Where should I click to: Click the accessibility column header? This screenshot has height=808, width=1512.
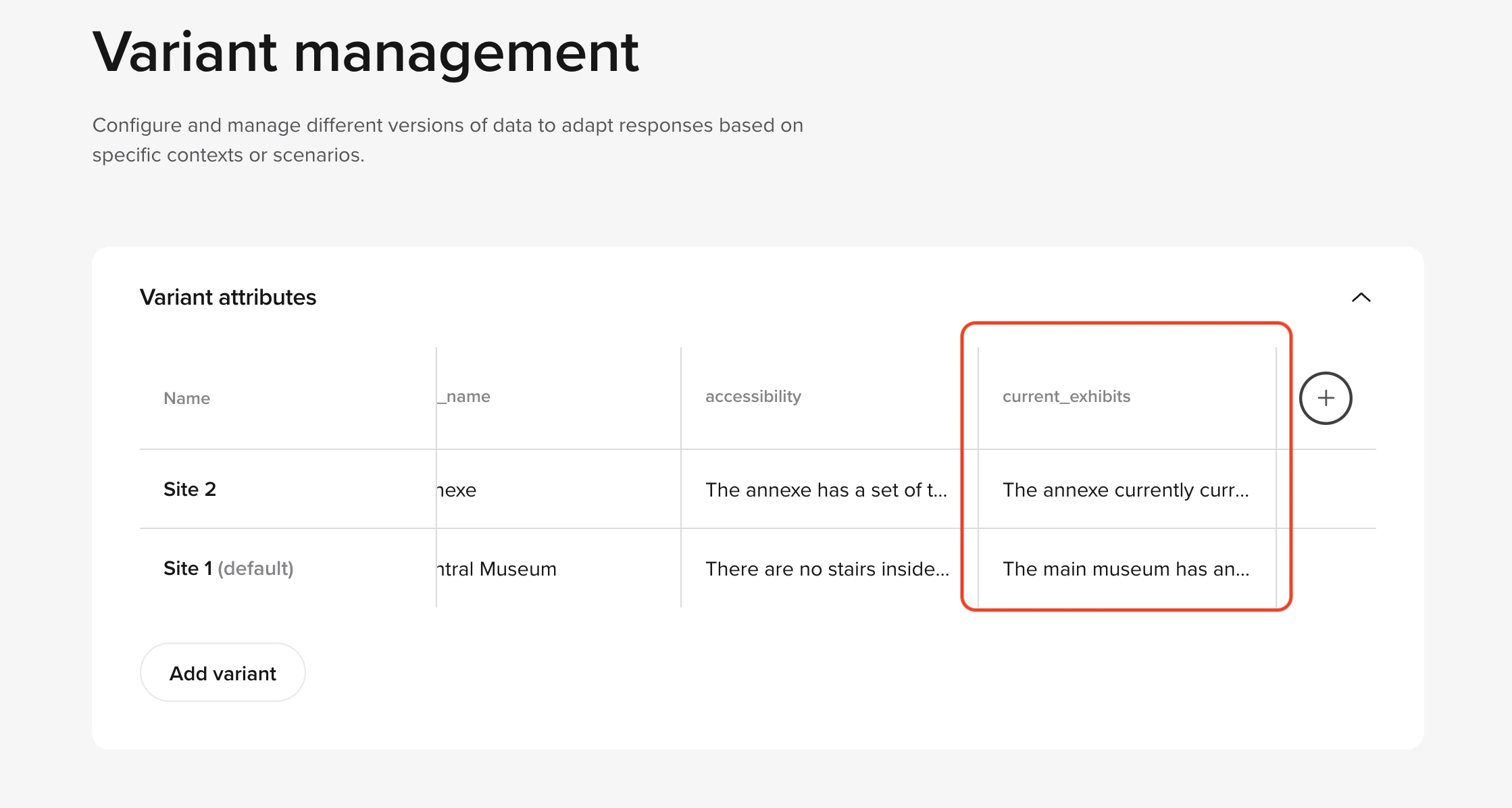753,397
